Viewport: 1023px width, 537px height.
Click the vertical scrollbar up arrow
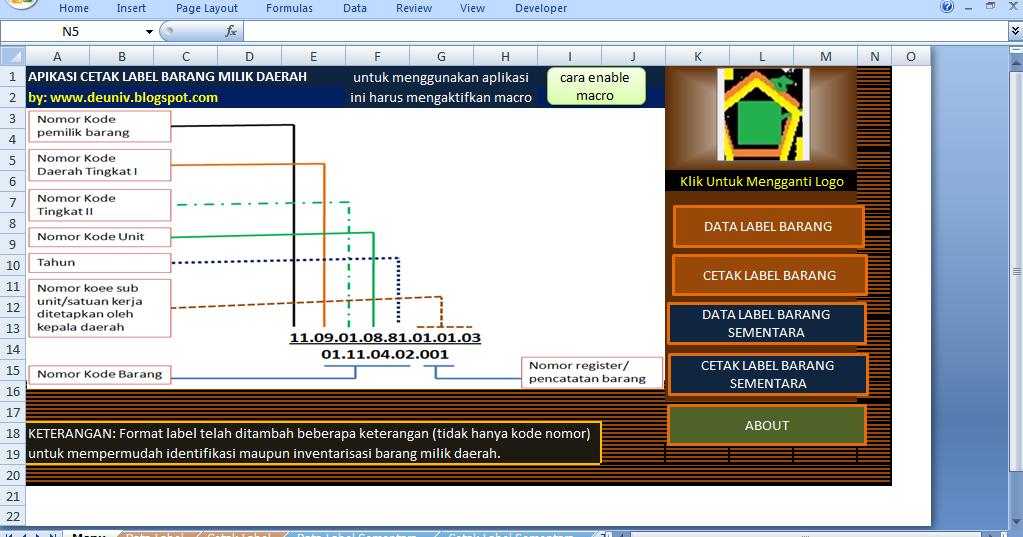tap(1016, 63)
